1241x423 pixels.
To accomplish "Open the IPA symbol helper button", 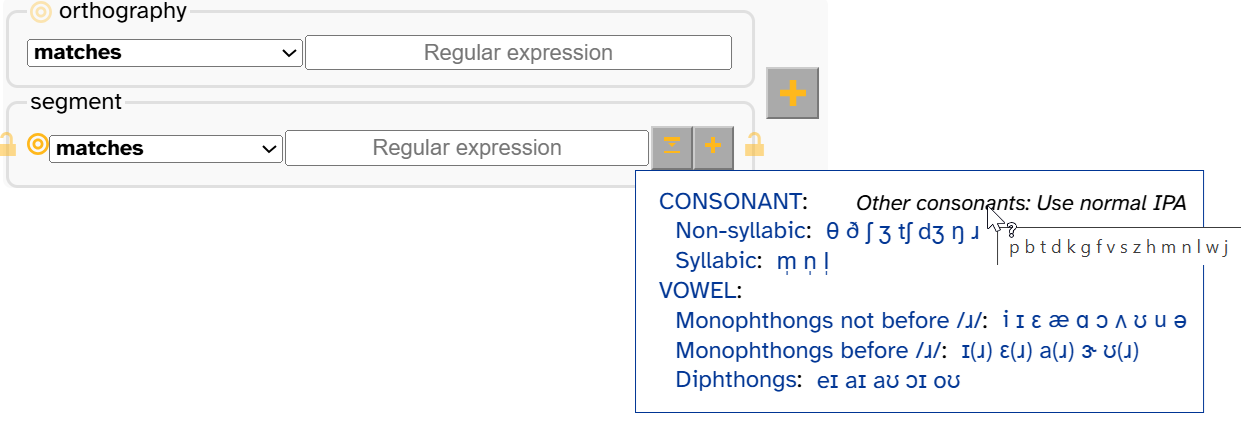I will (x=672, y=148).
